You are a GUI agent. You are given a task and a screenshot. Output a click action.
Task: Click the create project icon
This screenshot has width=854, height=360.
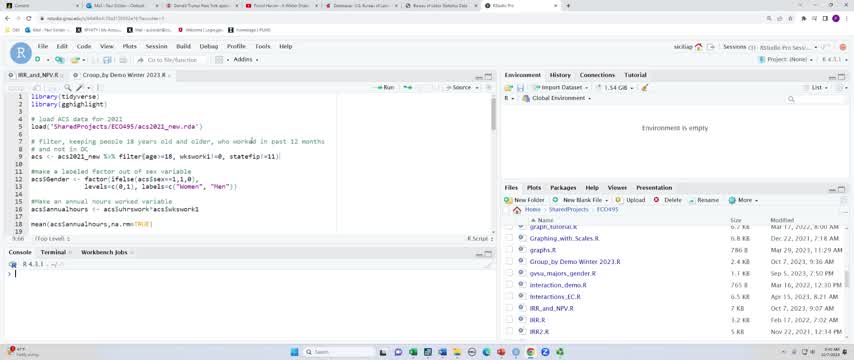click(59, 59)
